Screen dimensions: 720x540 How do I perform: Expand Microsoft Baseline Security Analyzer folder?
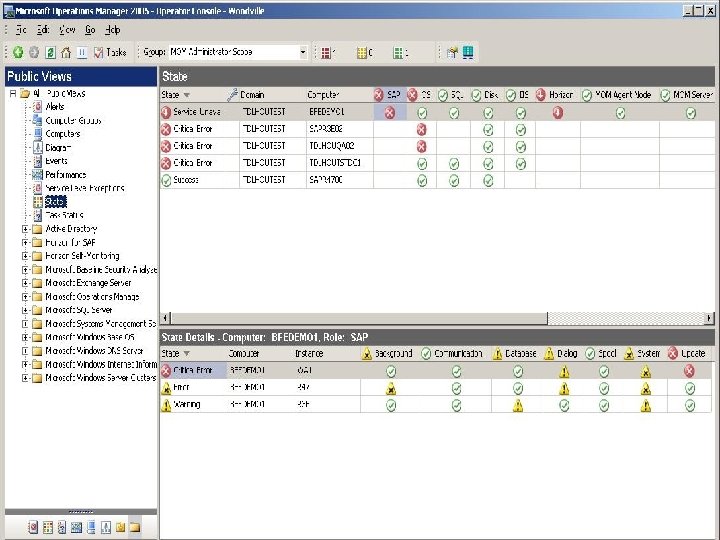26,270
